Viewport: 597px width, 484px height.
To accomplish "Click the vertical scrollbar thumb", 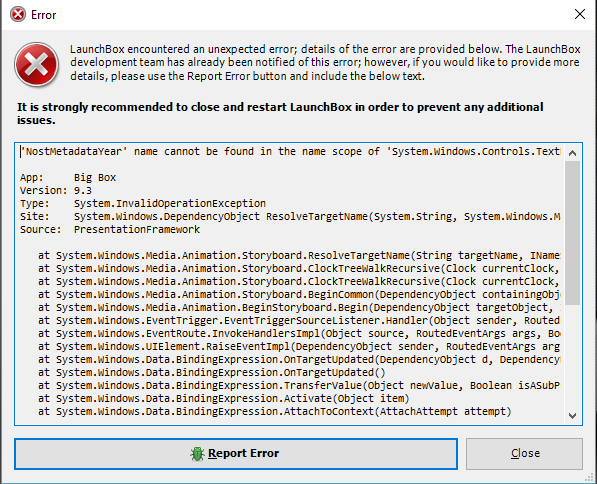I will point(572,233).
